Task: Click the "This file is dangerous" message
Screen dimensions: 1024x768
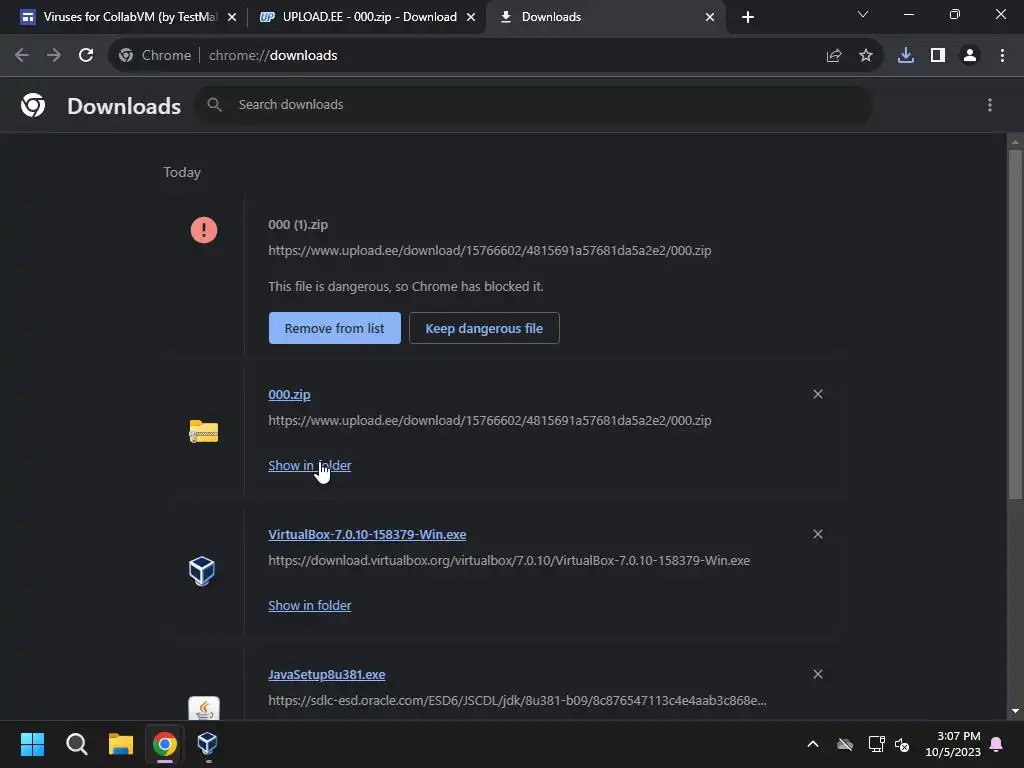Action: point(406,287)
